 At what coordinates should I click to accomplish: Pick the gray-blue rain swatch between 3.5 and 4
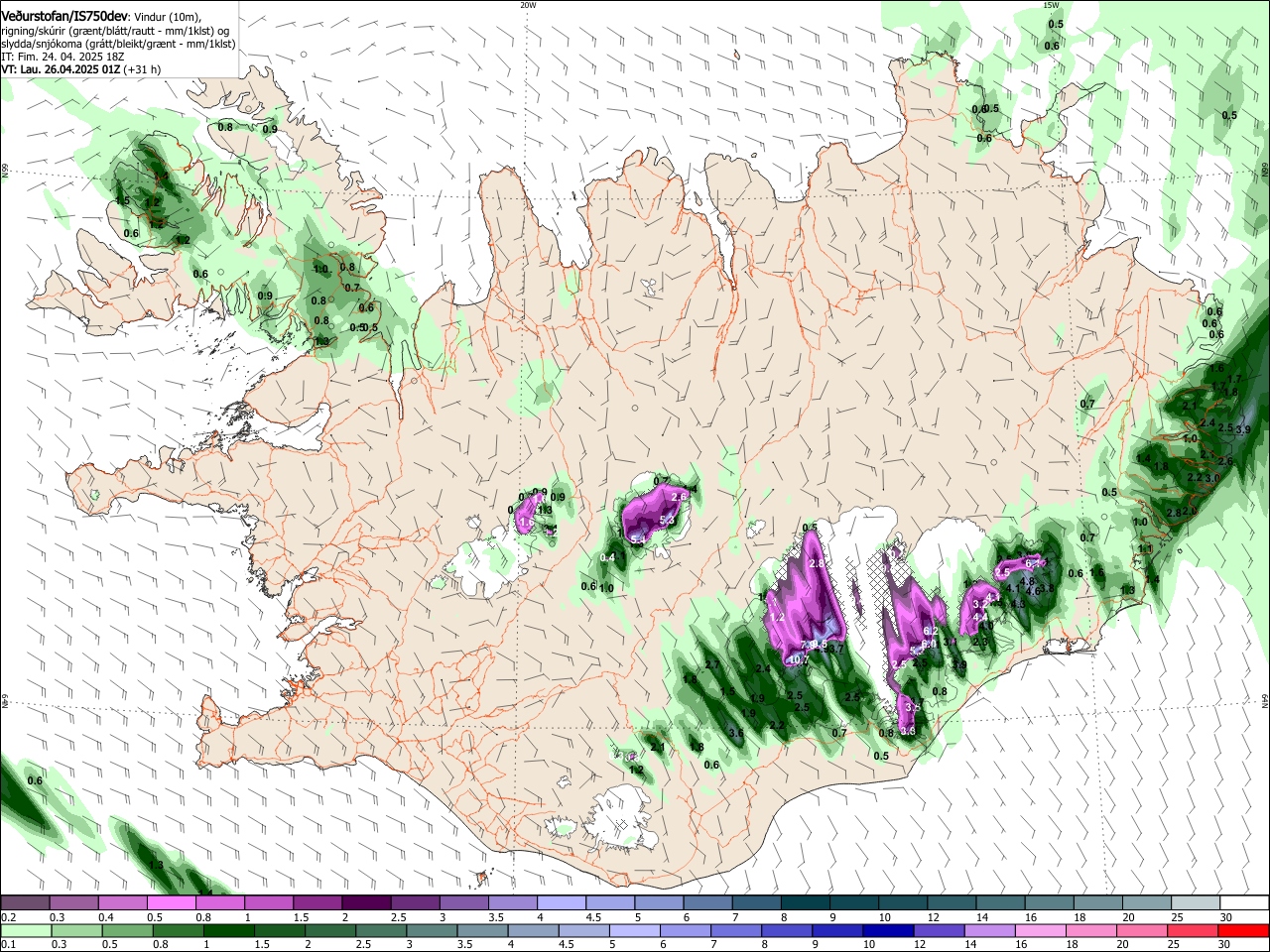click(483, 930)
